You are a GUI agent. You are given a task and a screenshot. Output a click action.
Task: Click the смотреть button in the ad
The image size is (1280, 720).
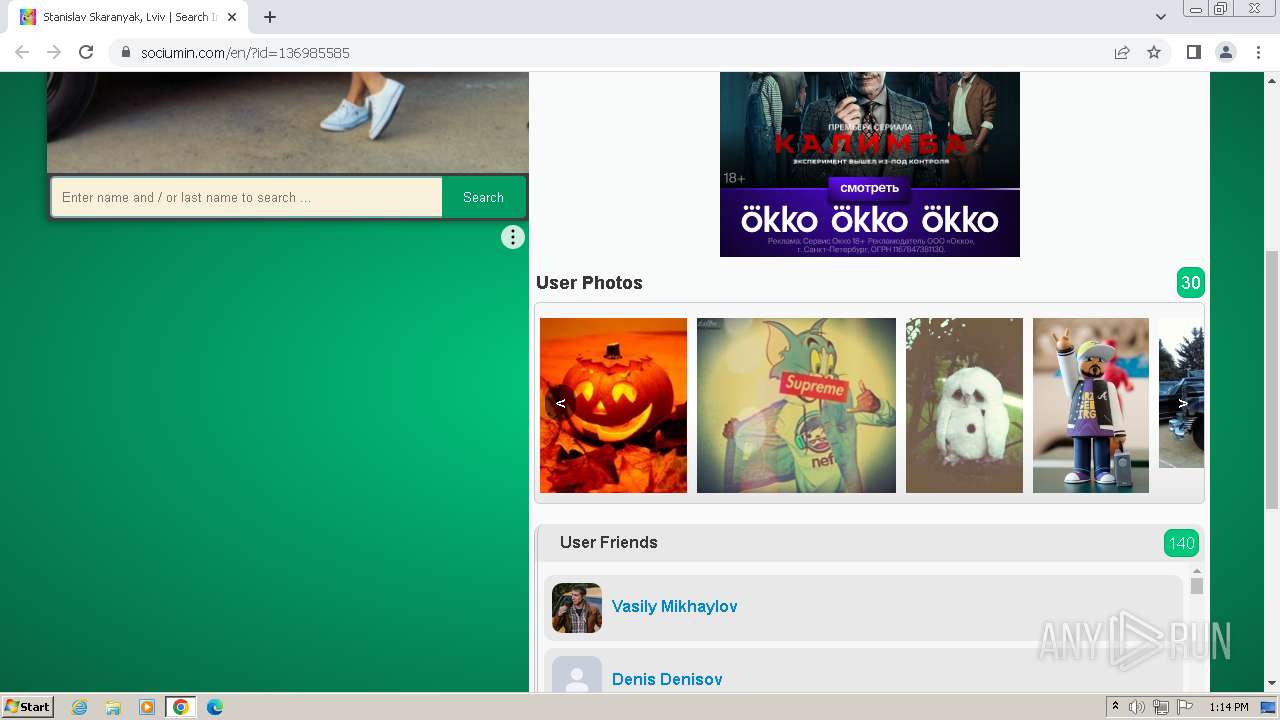tap(869, 188)
